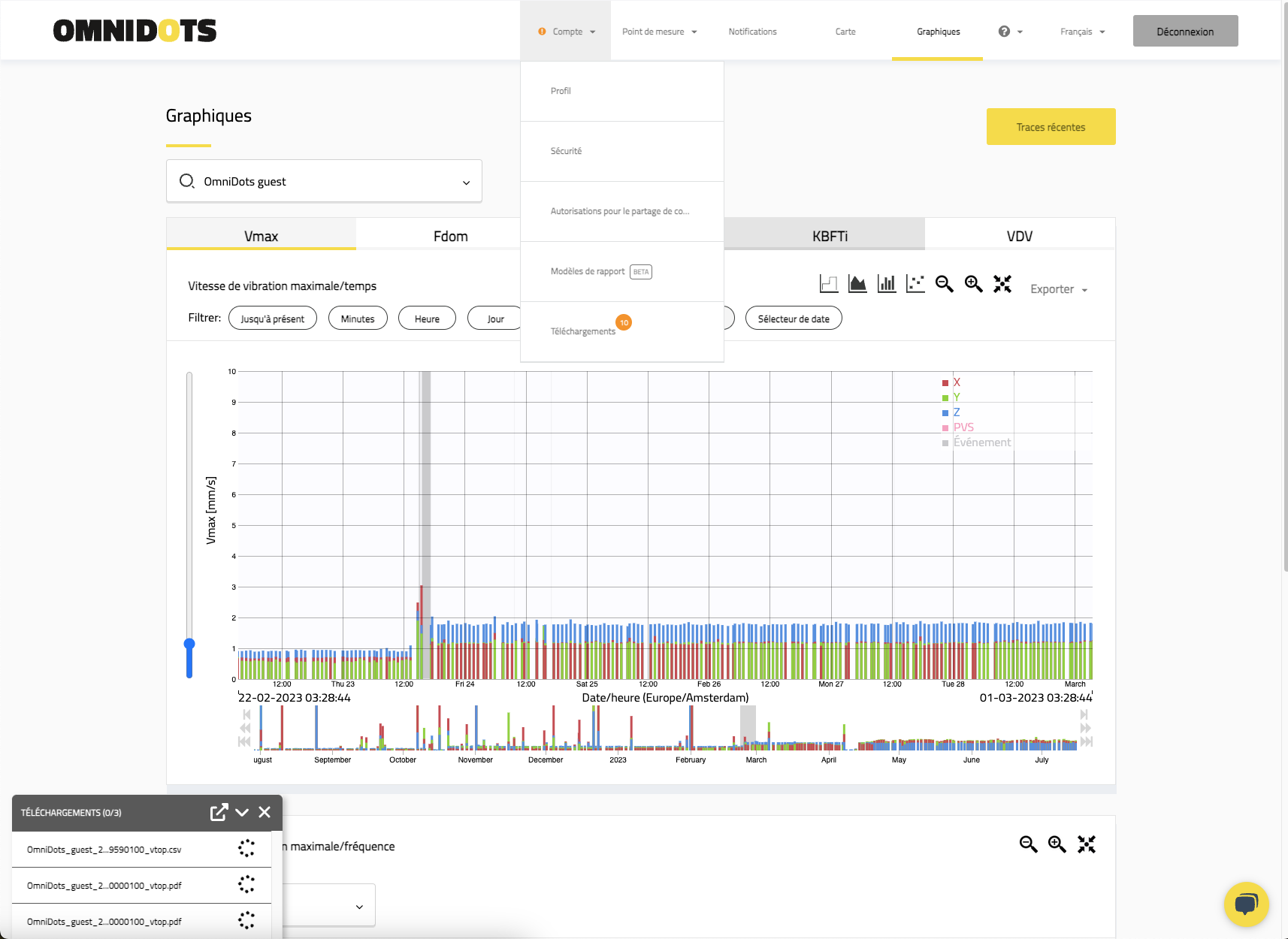Open the OmniDots guest measuring point selector
Screen dimensions: 1288x939
(324, 181)
